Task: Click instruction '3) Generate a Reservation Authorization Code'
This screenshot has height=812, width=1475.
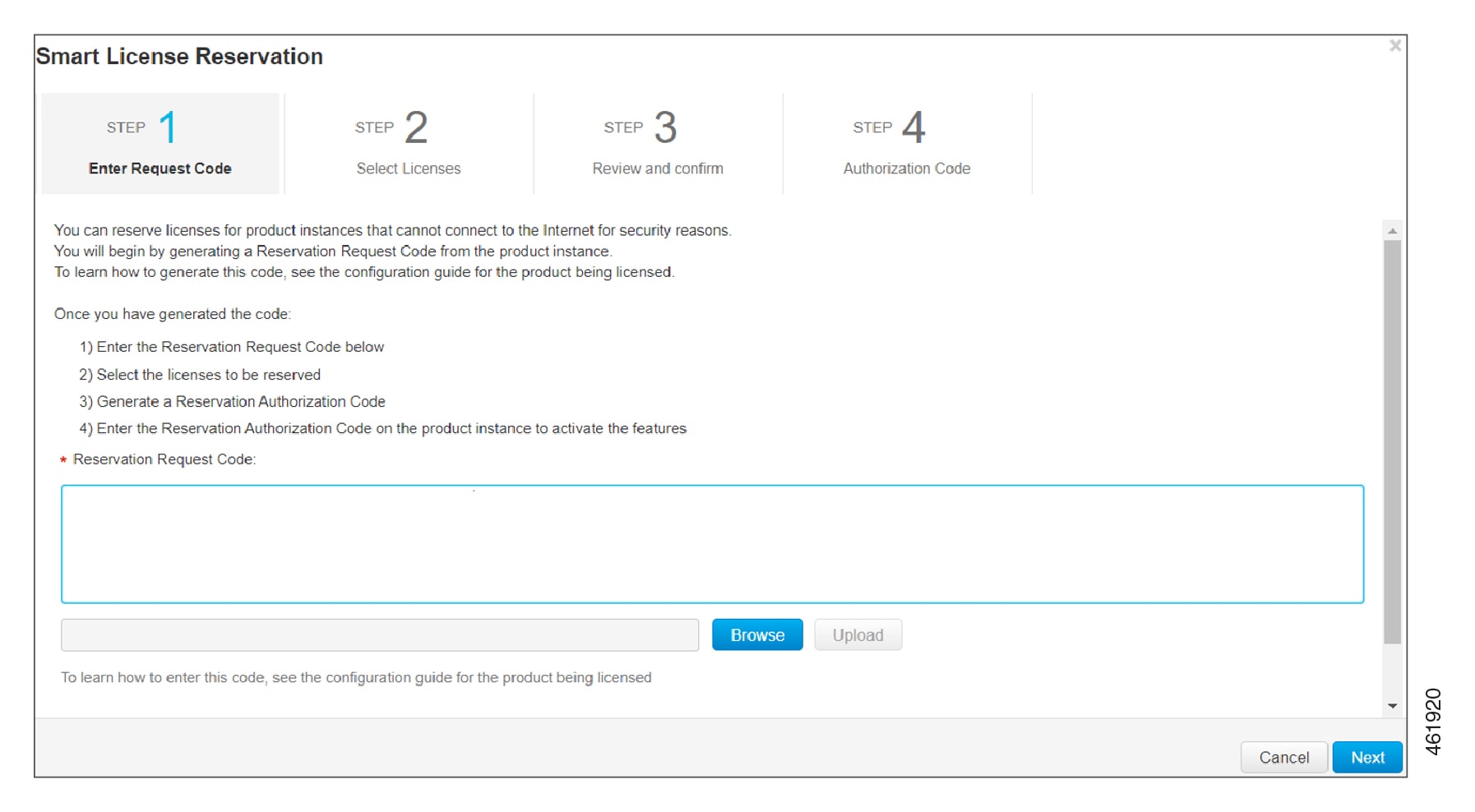Action: pyautogui.click(x=232, y=402)
